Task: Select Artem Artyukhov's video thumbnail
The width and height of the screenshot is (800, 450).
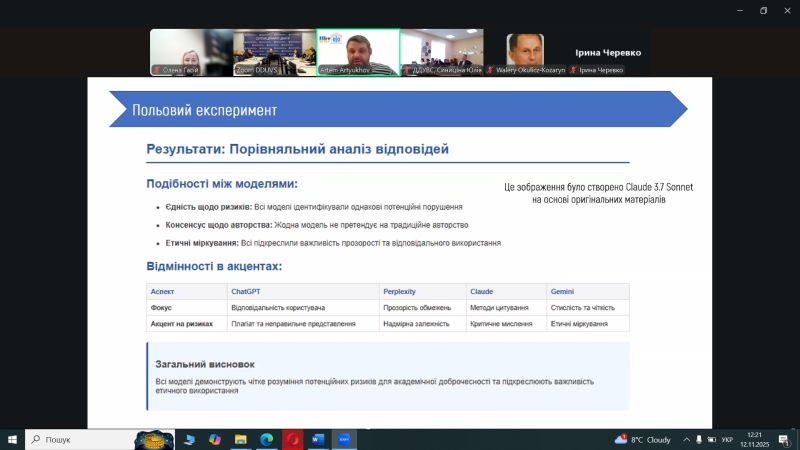Action: click(357, 52)
